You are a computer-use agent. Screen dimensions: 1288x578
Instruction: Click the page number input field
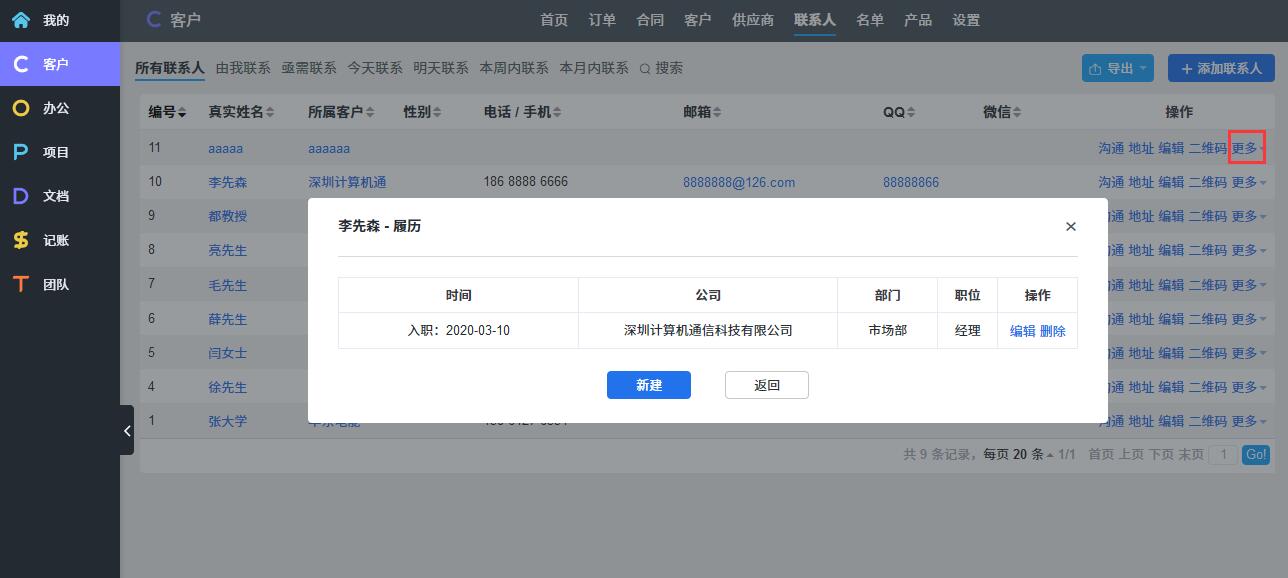(1222, 454)
